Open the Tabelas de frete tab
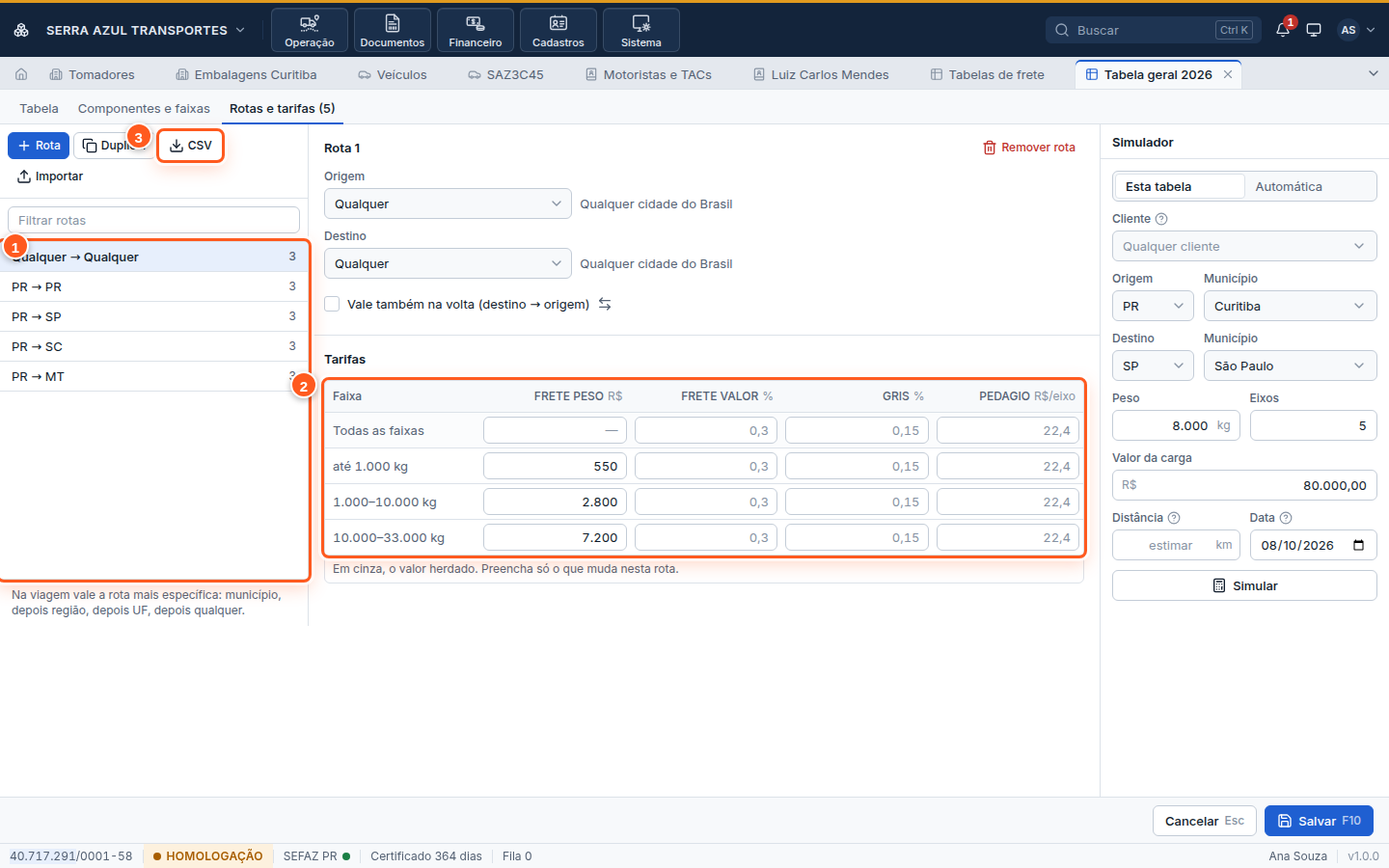Viewport: 1389px width, 868px height. (x=988, y=74)
